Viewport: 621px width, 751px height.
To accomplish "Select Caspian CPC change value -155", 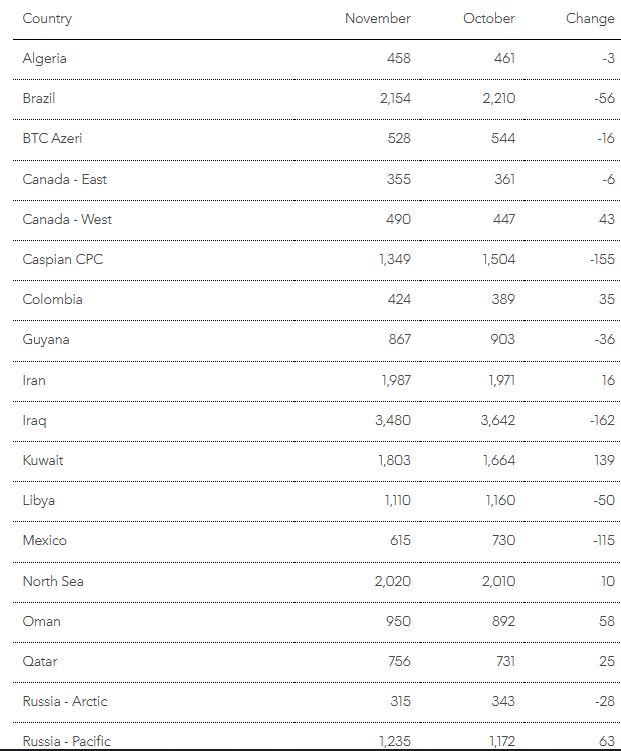I will click(x=600, y=259).
